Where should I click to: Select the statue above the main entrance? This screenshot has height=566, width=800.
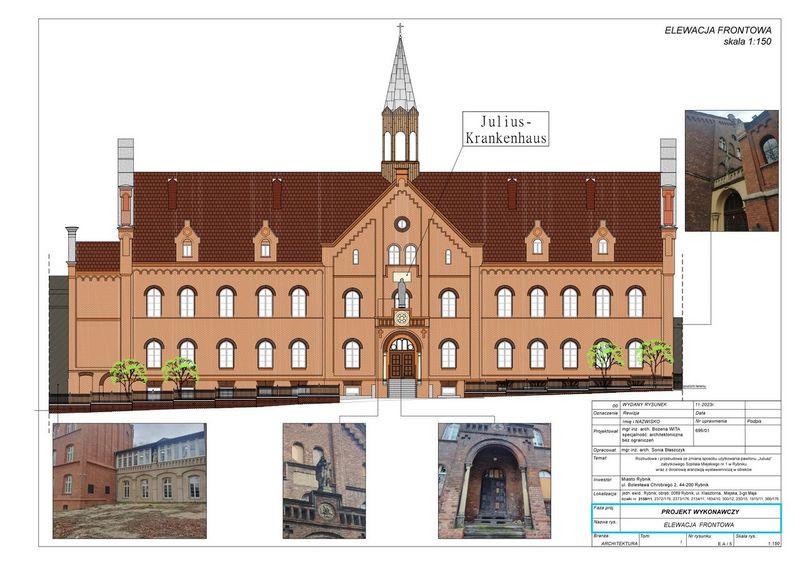pyautogui.click(x=401, y=292)
